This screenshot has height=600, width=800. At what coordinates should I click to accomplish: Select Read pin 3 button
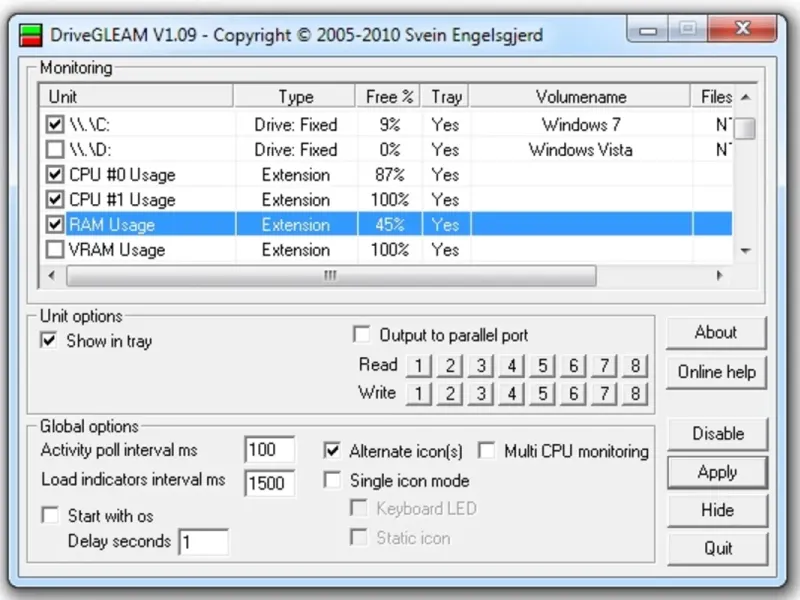481,366
